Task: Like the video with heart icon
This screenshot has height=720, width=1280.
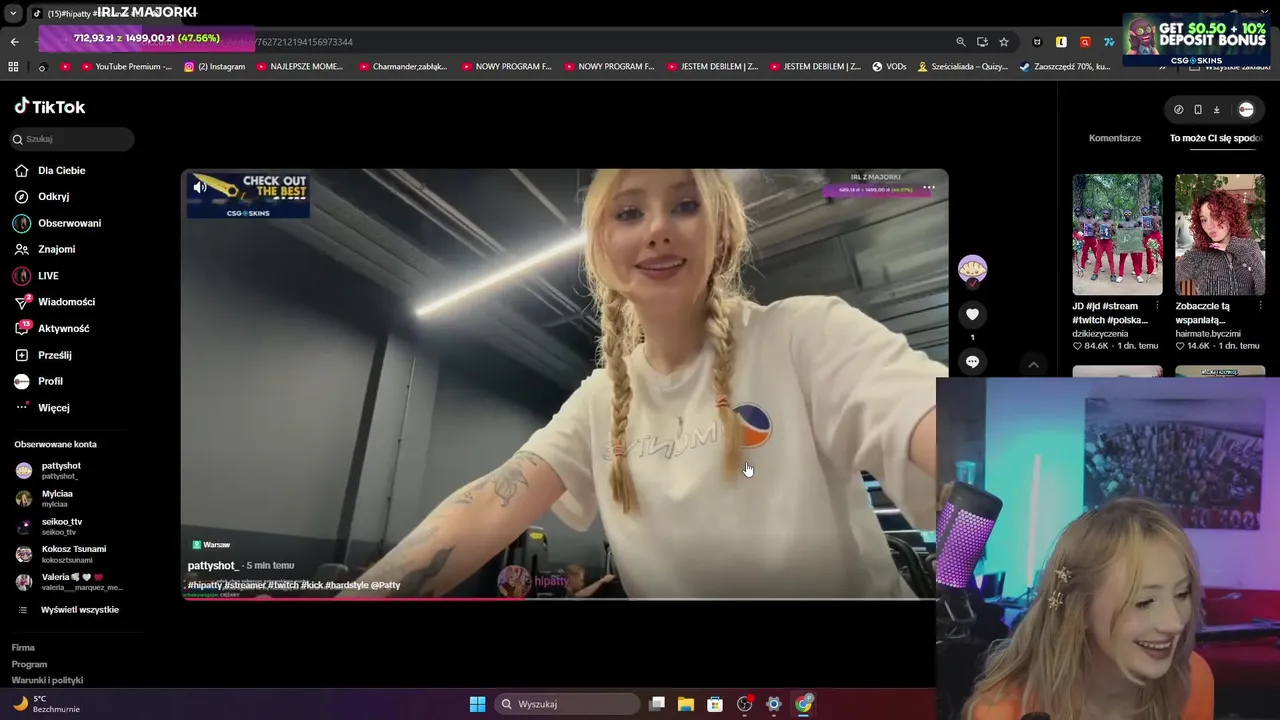Action: pyautogui.click(x=972, y=314)
